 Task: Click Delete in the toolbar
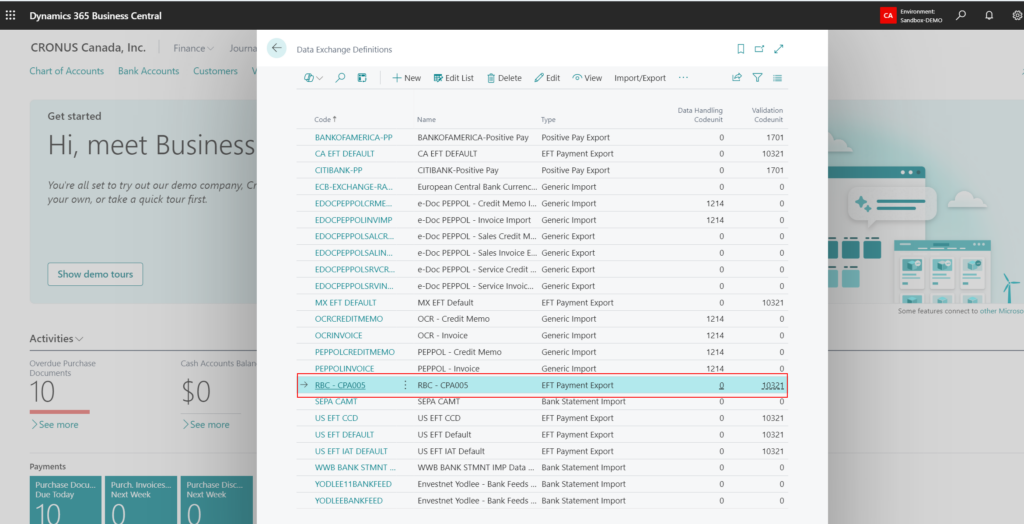click(x=504, y=78)
